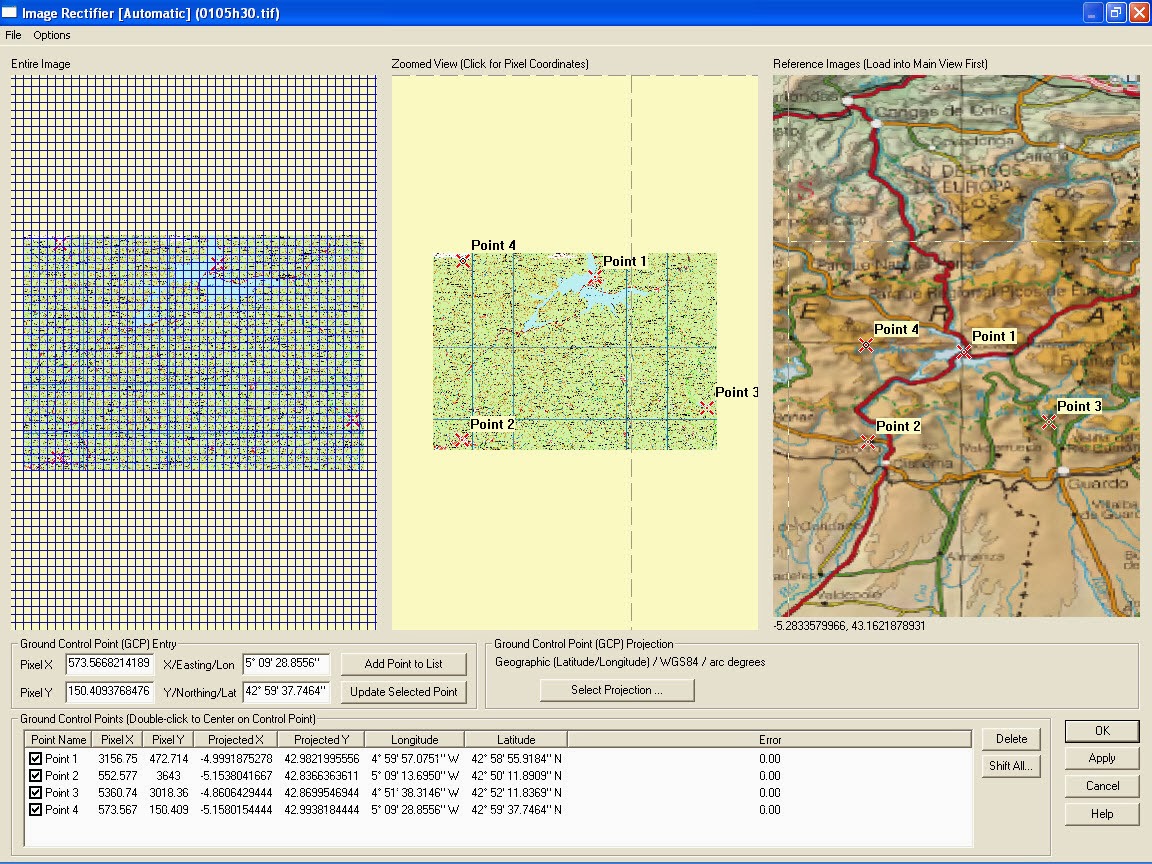The height and width of the screenshot is (864, 1152).
Task: Disable the Point 1 control point checkbox
Action: point(38,757)
